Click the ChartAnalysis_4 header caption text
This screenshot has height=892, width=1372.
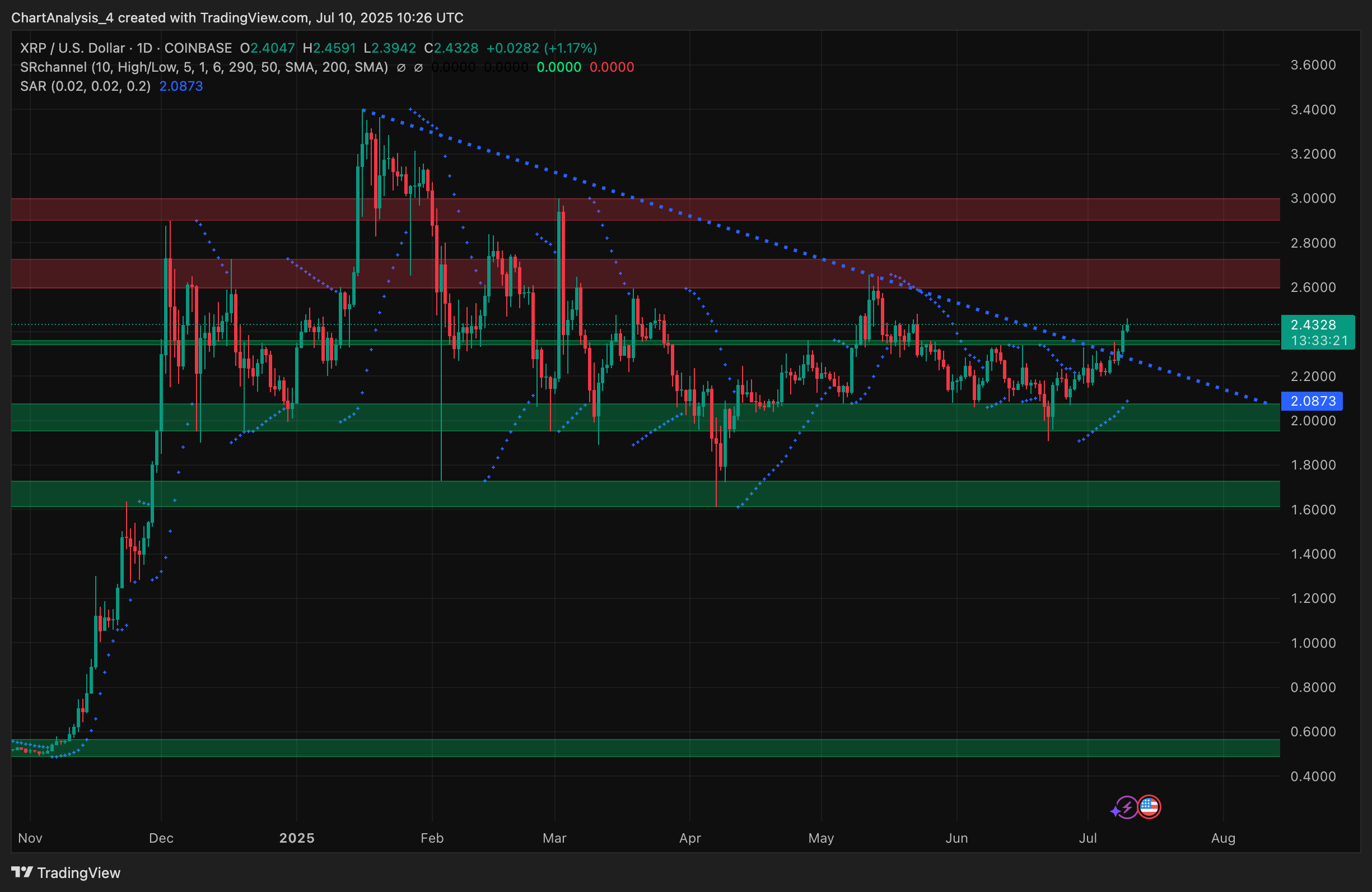[237, 18]
